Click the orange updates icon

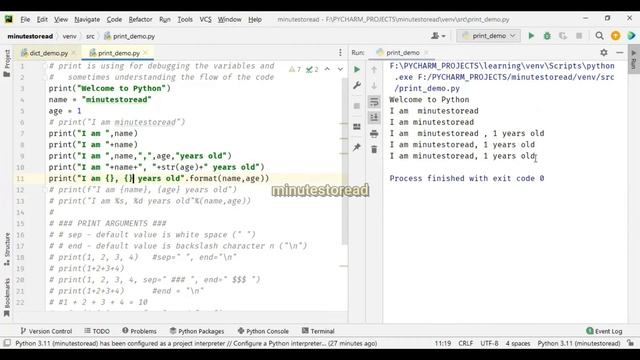coord(616,36)
